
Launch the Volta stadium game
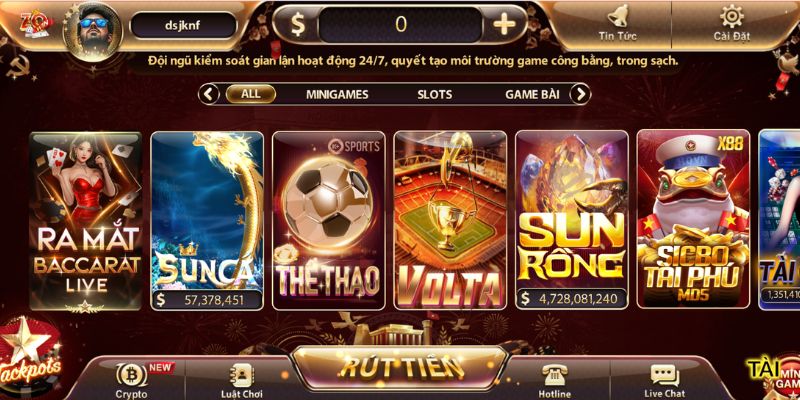click(x=450, y=220)
